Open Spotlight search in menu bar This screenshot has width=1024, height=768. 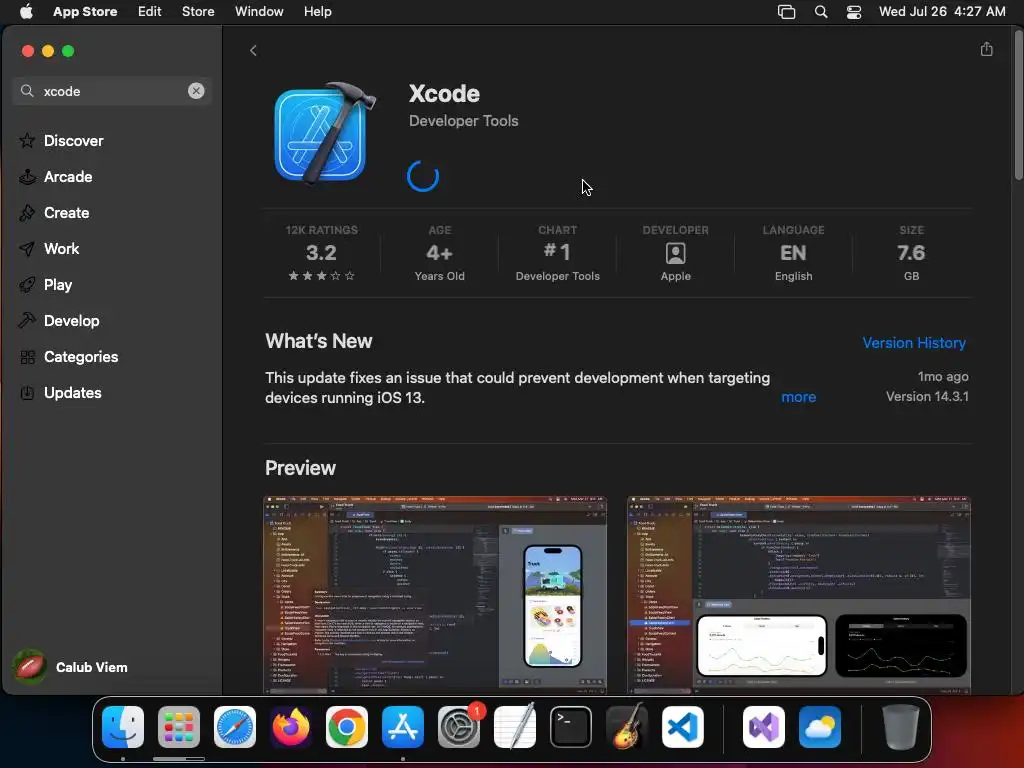pyautogui.click(x=821, y=12)
